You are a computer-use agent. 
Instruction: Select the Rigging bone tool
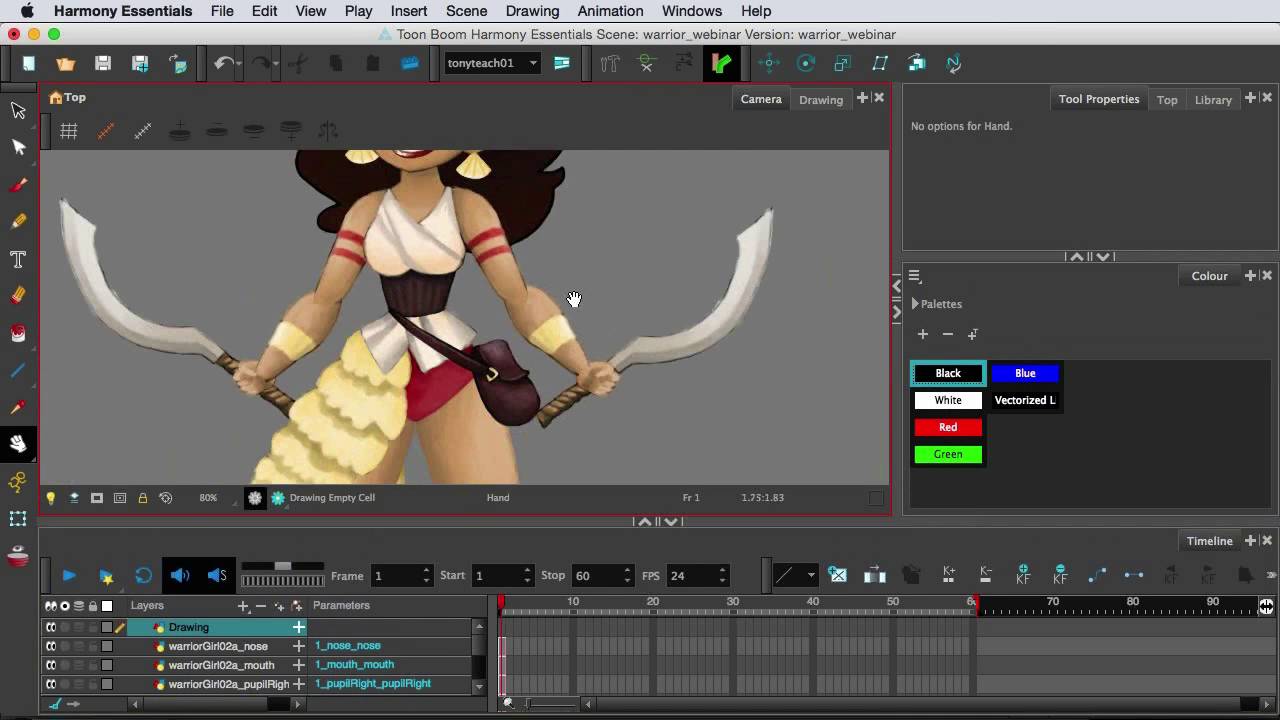pyautogui.click(x=18, y=482)
